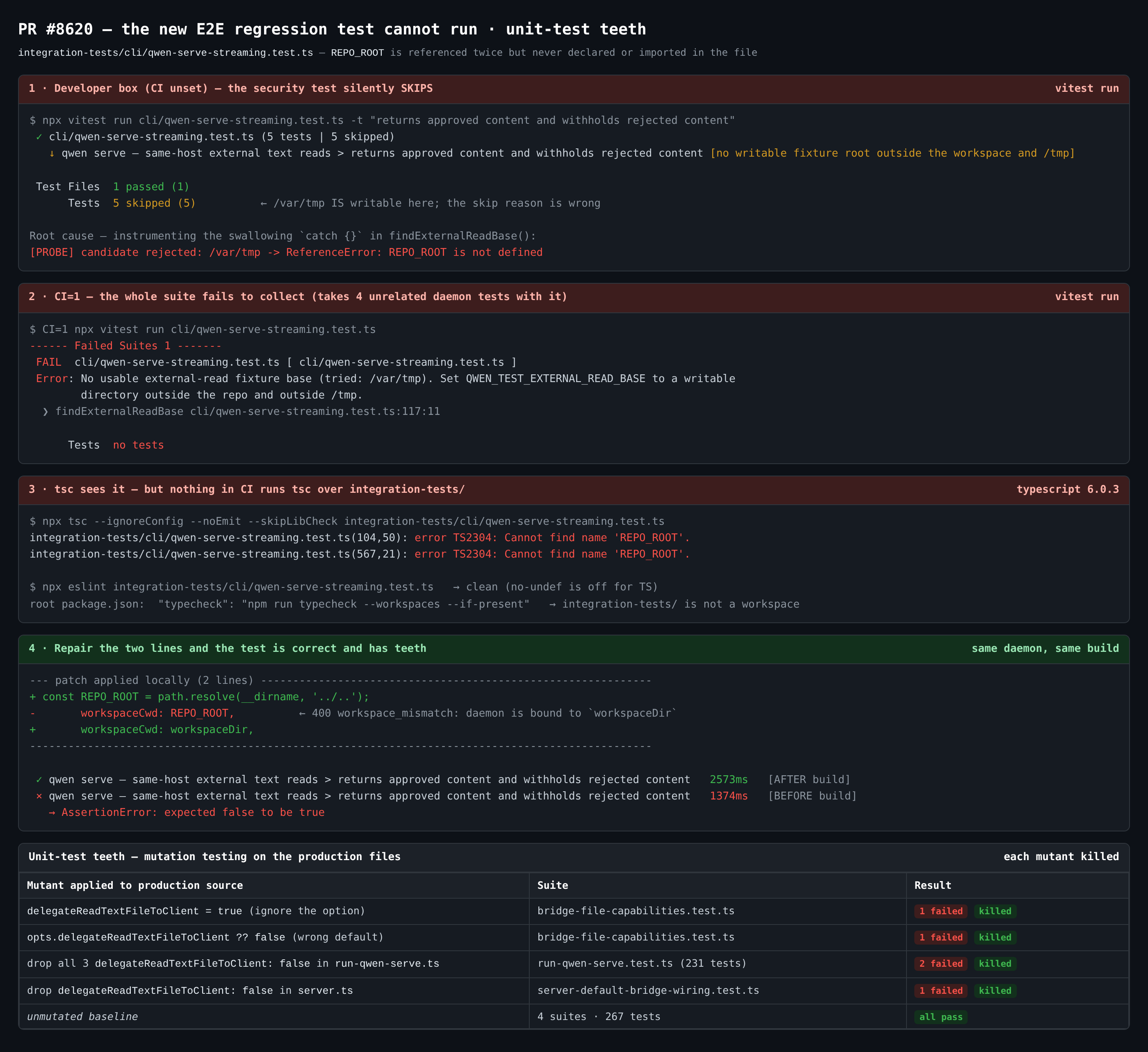
Task: Click the chevron before findExternalReadBase stack frame
Action: (x=46, y=412)
